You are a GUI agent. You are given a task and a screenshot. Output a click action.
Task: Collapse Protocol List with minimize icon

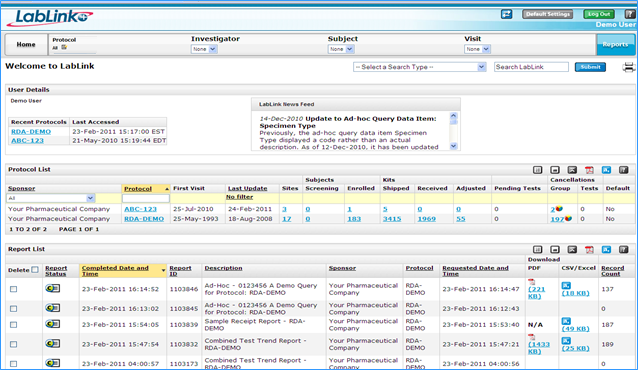pos(555,170)
